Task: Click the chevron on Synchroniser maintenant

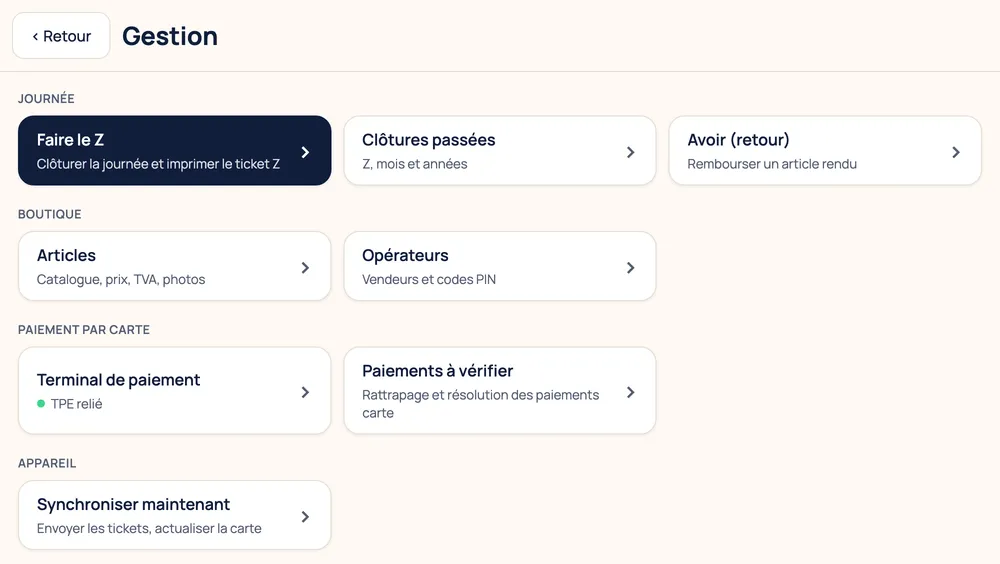Action: 305,516
